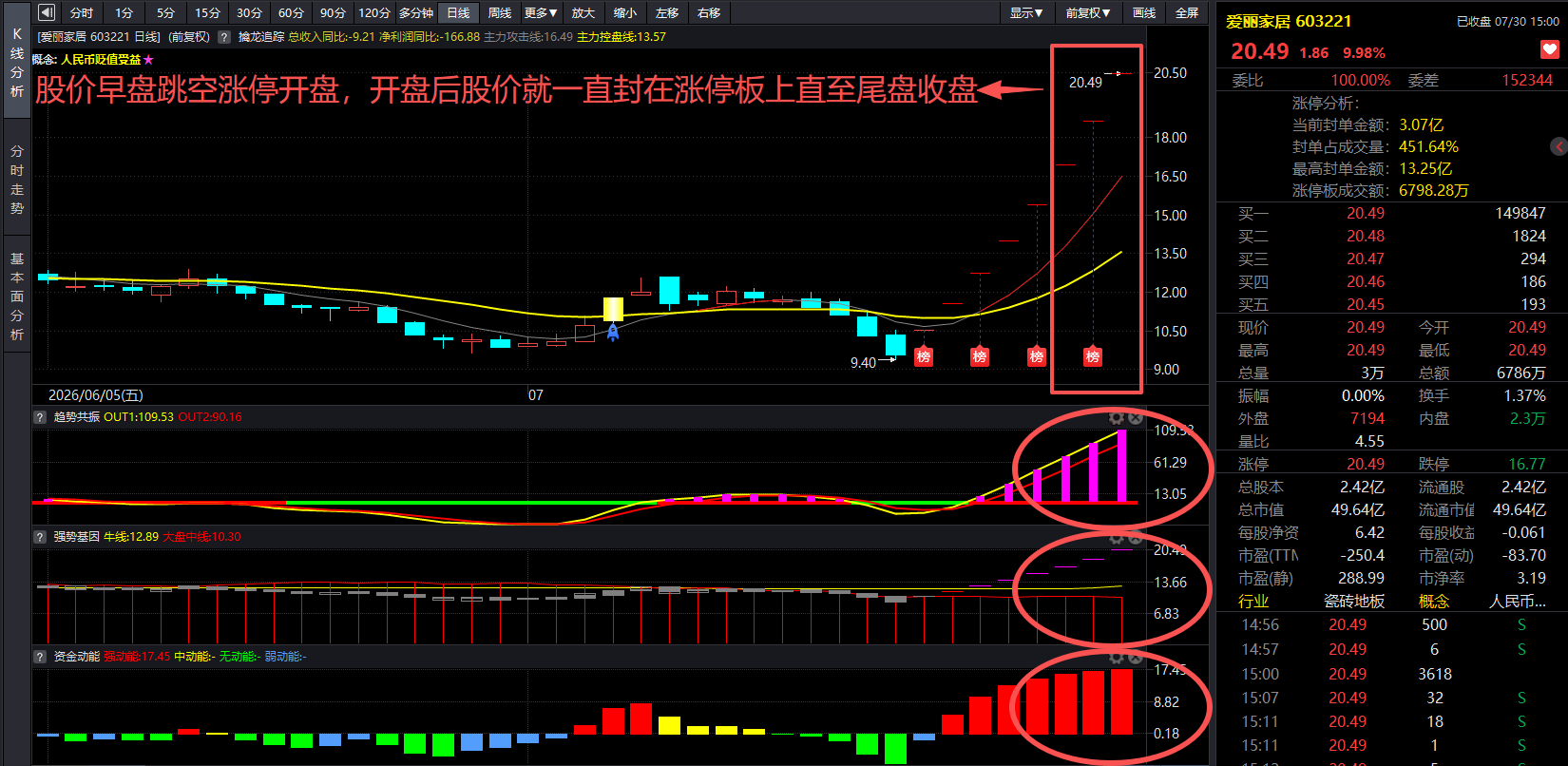The image size is (1568, 766).
Task: Switch to 90分 timeframe
Action: 333,12
